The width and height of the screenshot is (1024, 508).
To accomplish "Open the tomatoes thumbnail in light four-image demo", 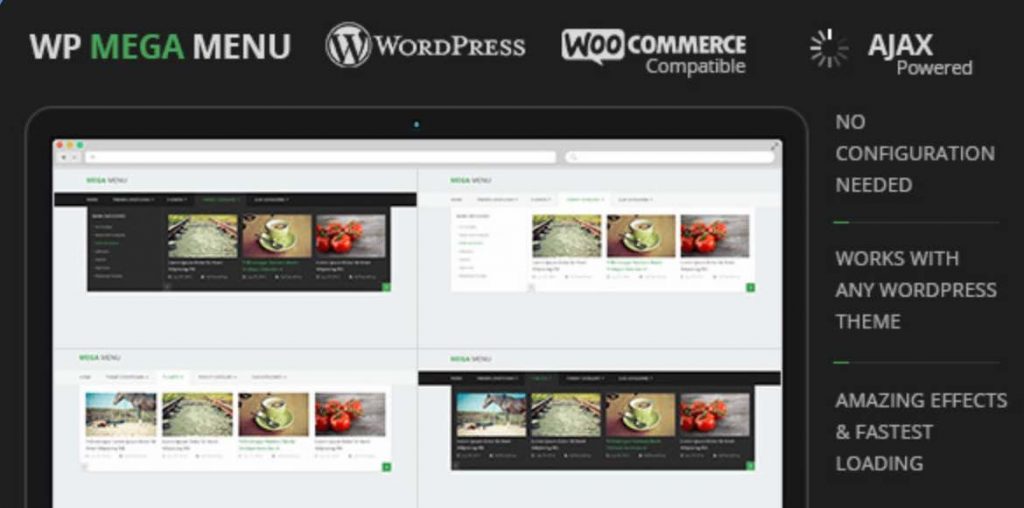I will coord(350,414).
